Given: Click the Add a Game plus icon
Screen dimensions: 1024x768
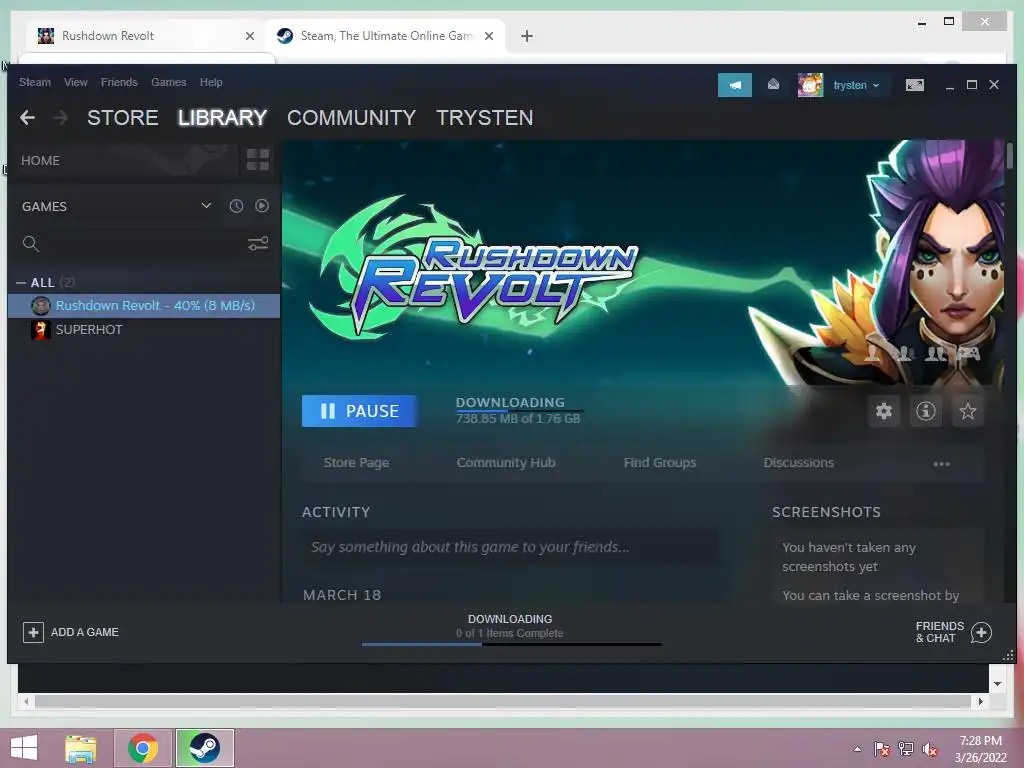Looking at the screenshot, I should tap(33, 632).
